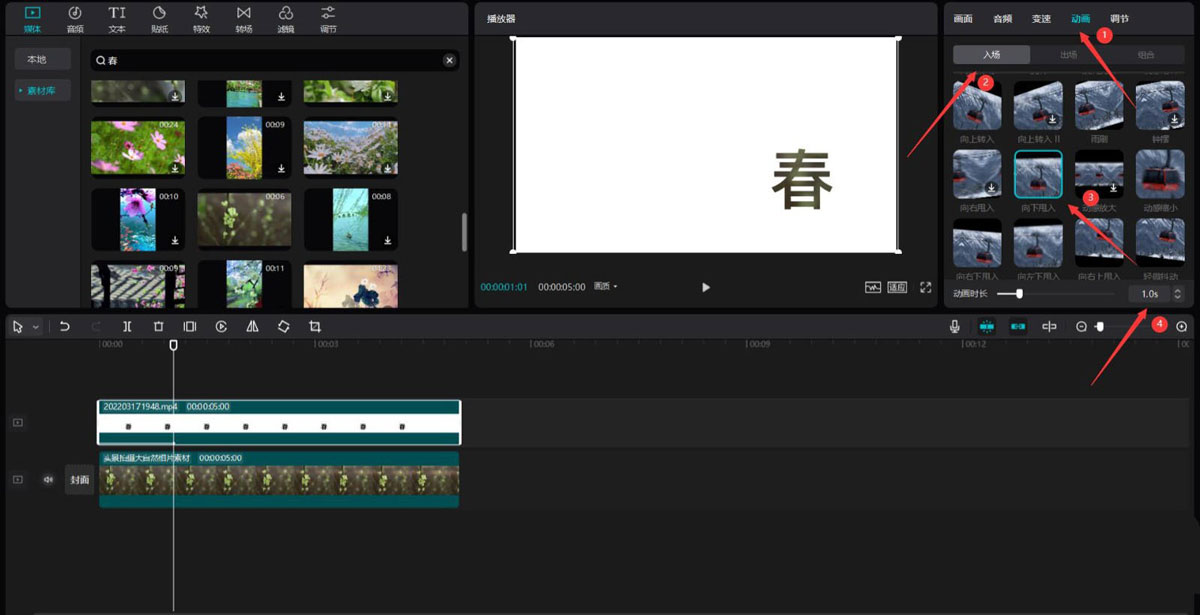Open the pointer selection tool dropdown
The width and height of the screenshot is (1200, 615).
[x=37, y=327]
